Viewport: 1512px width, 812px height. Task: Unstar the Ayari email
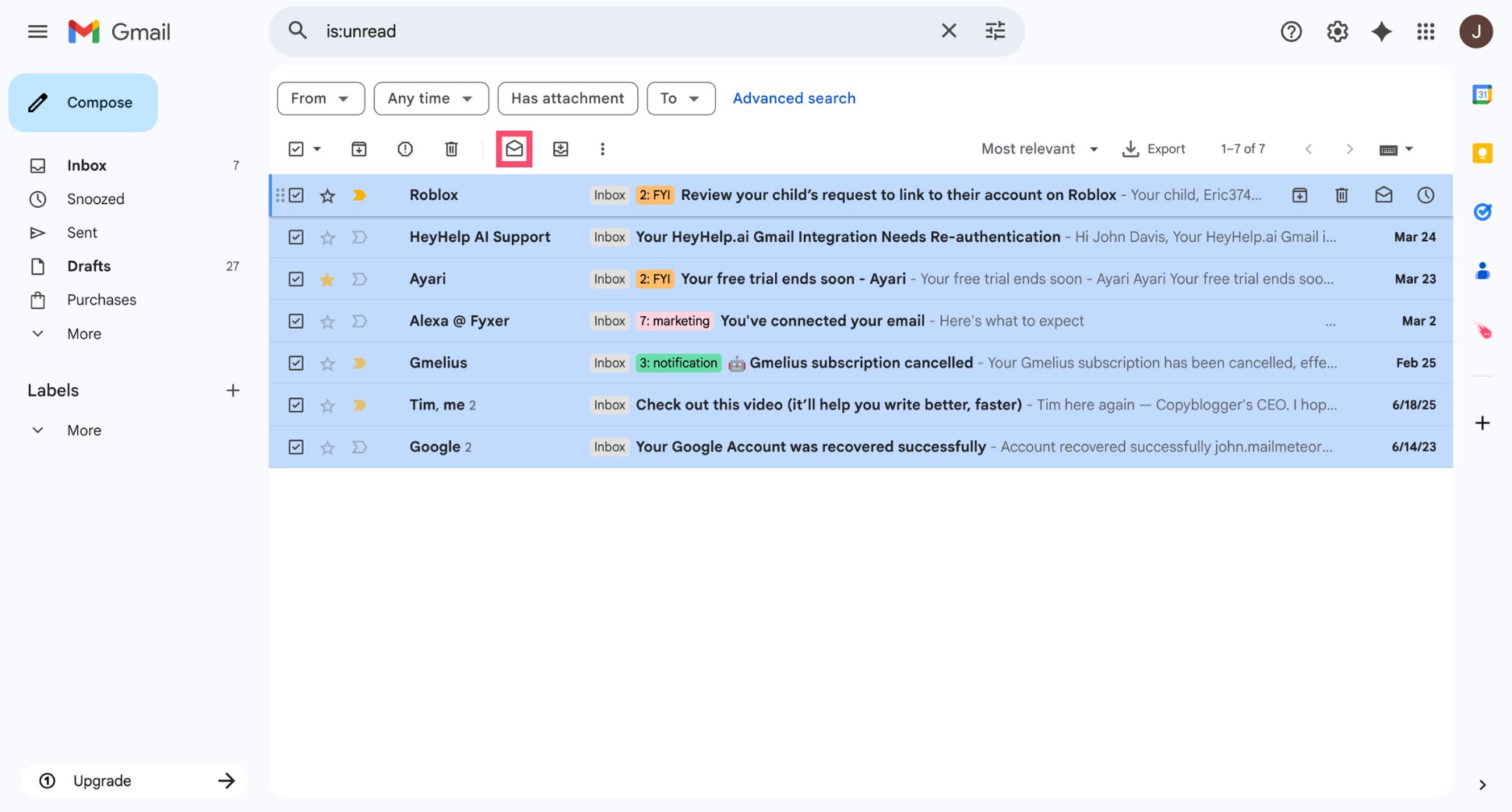point(327,279)
